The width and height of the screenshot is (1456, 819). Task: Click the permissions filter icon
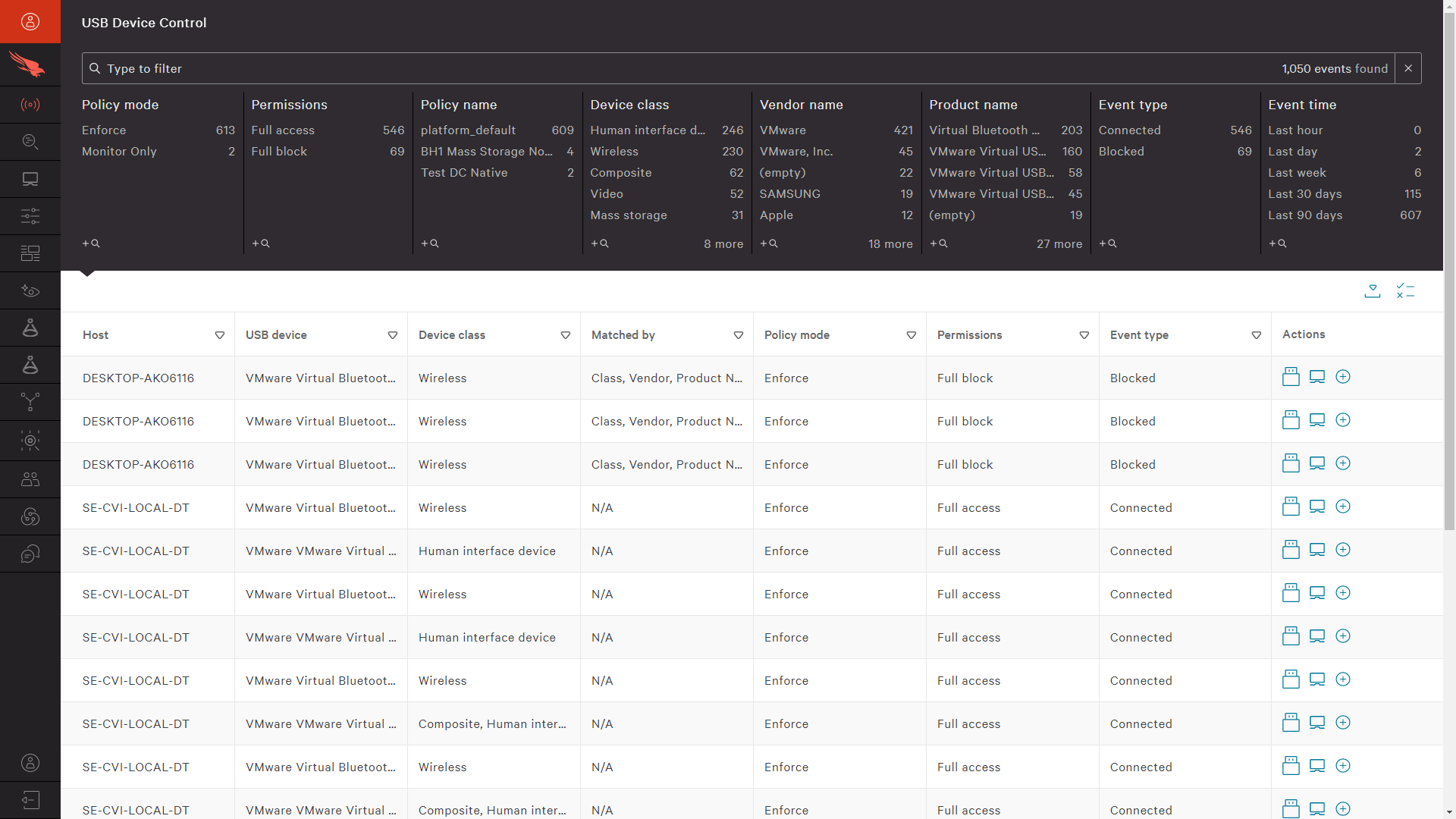coord(1084,335)
